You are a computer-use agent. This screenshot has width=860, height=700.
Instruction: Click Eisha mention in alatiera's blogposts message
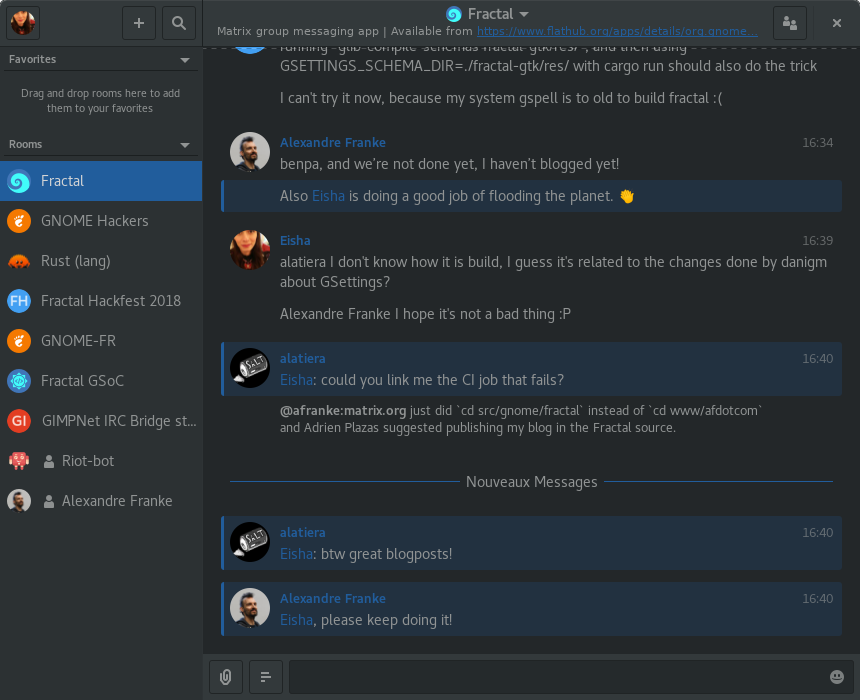click(296, 554)
